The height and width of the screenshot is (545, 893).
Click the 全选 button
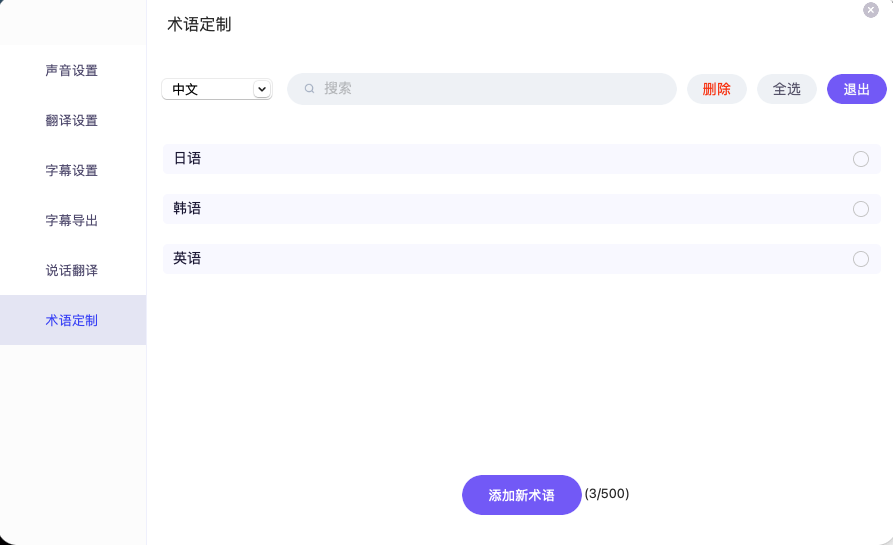click(787, 89)
